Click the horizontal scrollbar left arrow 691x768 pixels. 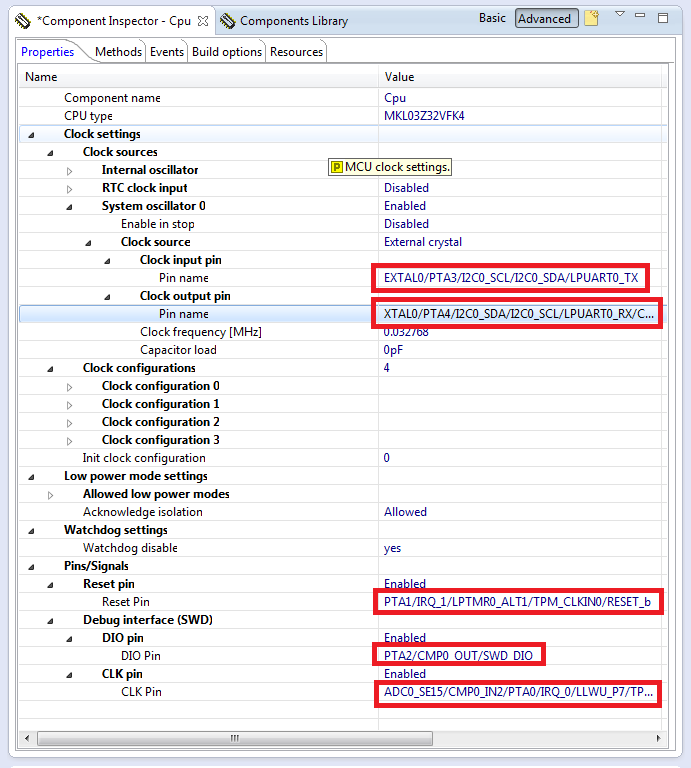(27, 738)
